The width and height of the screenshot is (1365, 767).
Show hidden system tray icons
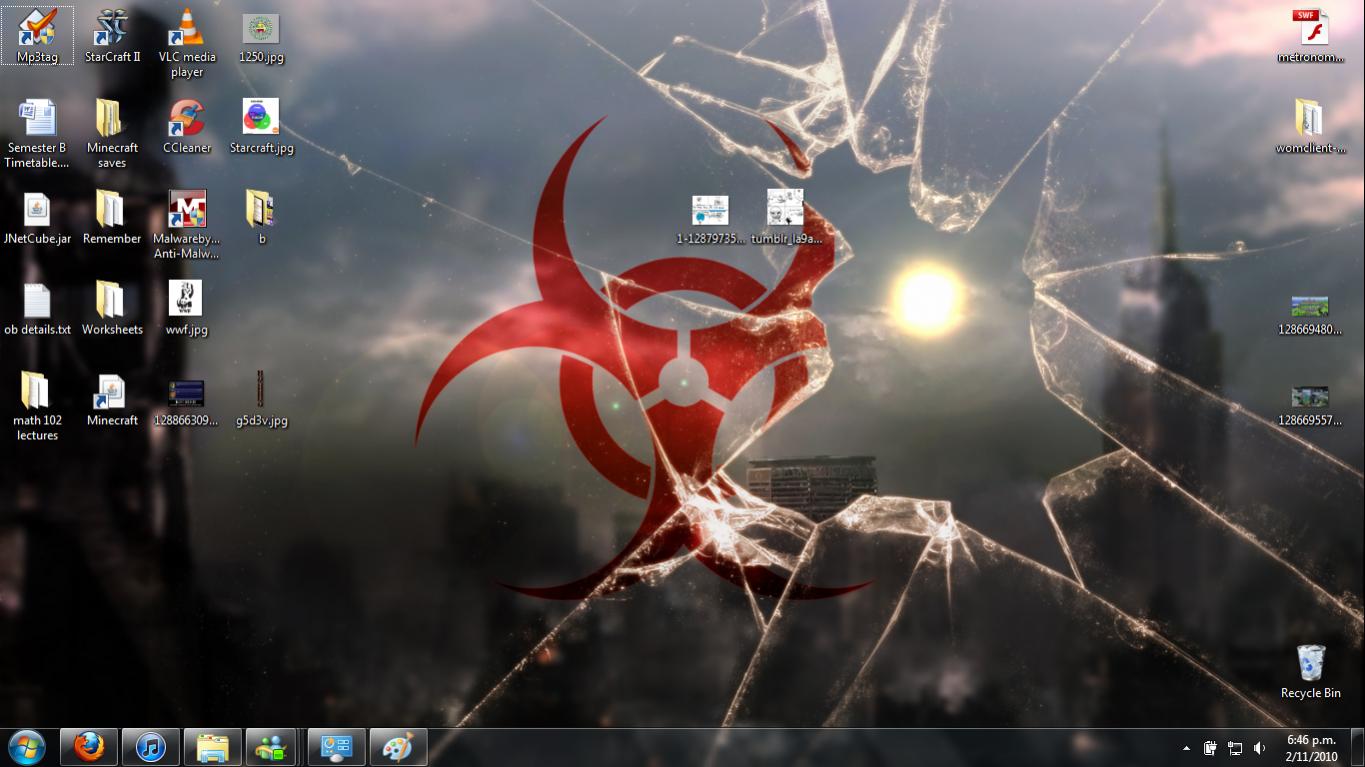tap(1186, 748)
